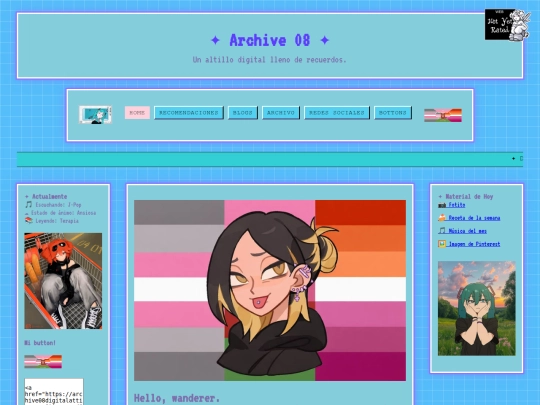This screenshot has height=405, width=540.
Task: Click the green-haired girl meadow image
Action: (477, 308)
